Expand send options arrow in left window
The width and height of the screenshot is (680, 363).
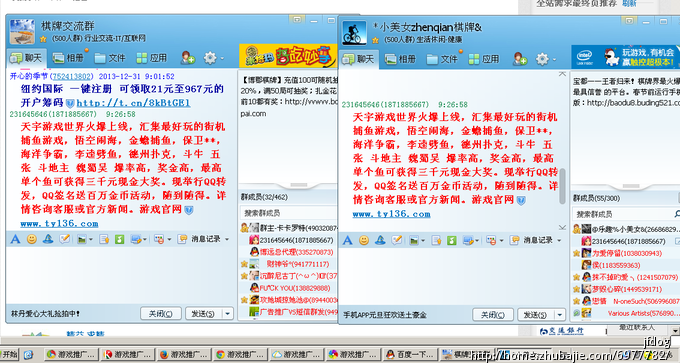[228, 314]
